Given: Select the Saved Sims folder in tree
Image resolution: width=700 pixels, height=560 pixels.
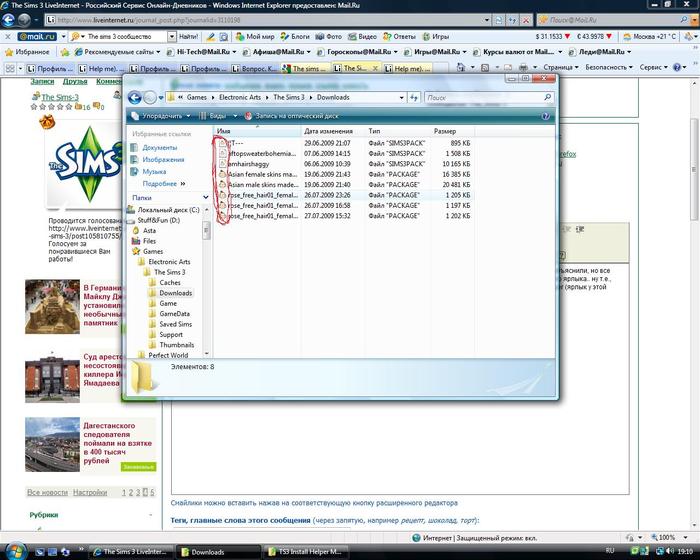Looking at the screenshot, I should point(175,324).
